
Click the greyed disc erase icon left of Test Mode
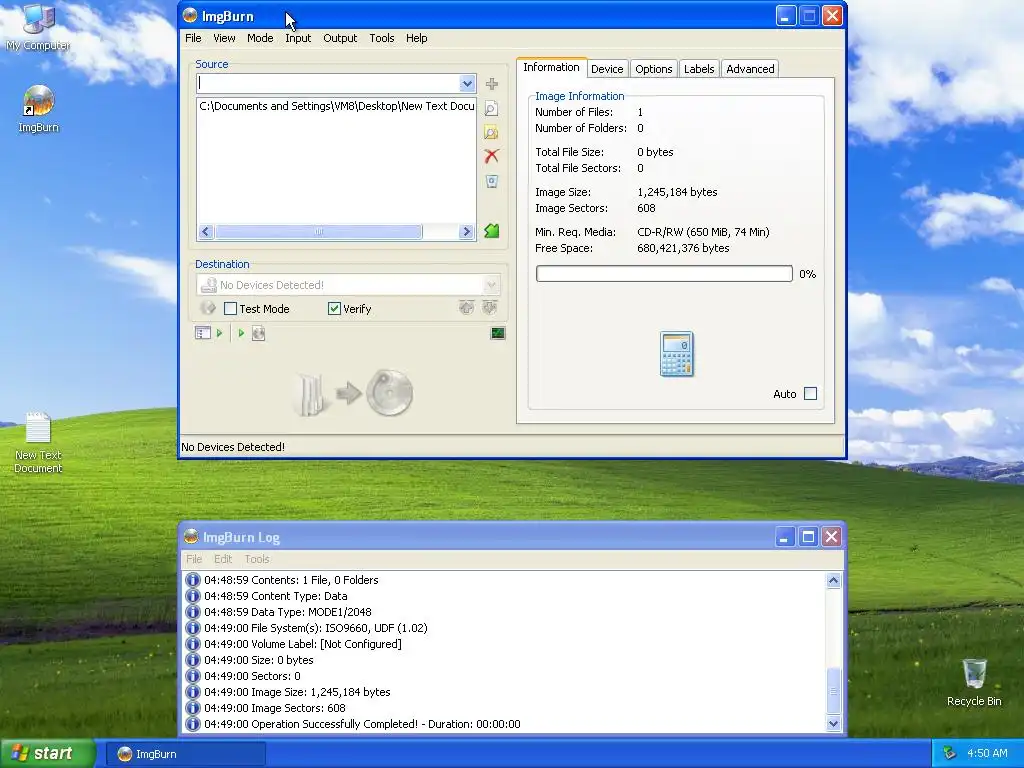(208, 308)
